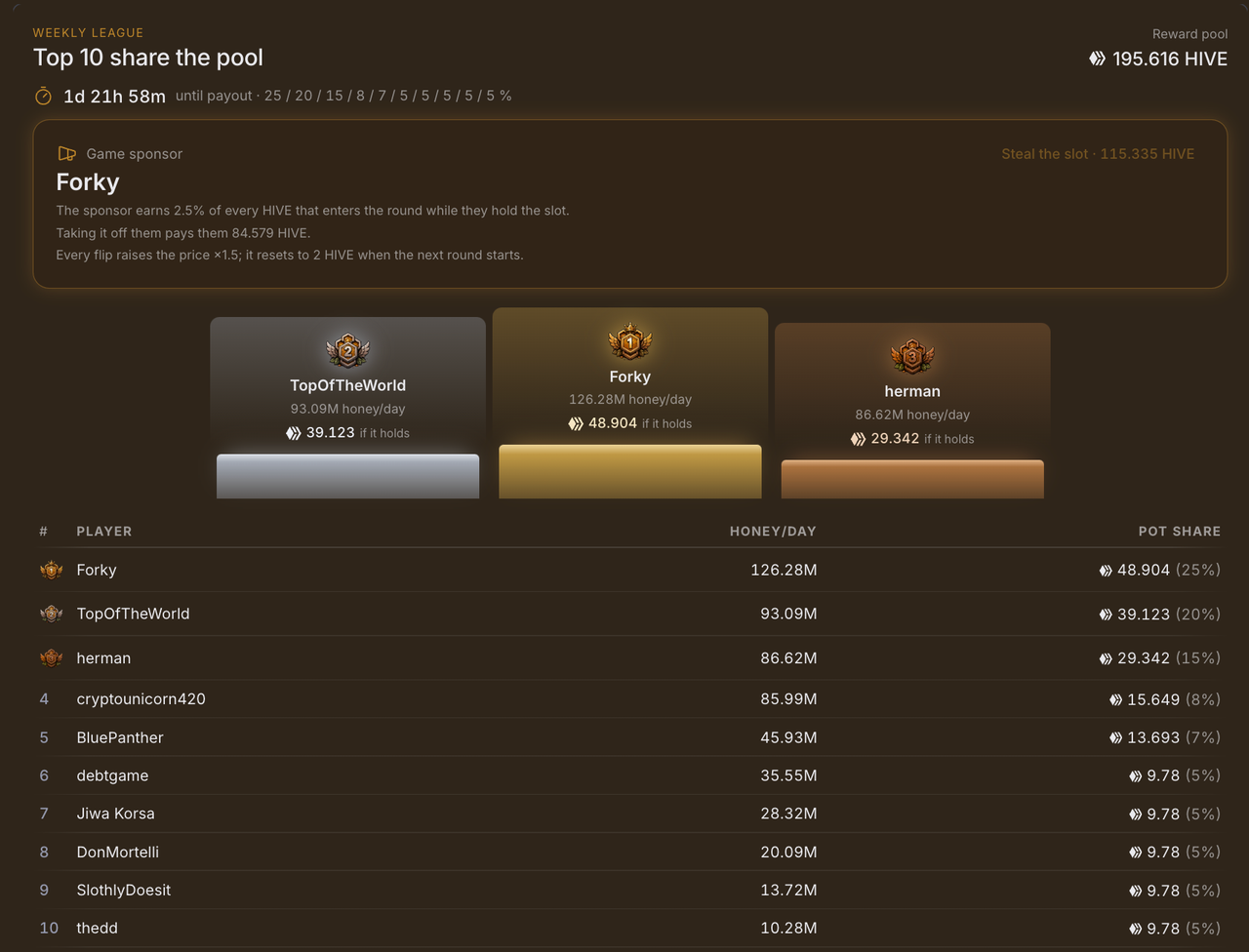Click the gold badge icon in Forky's table row
The width and height of the screenshot is (1249, 952).
click(x=51, y=570)
